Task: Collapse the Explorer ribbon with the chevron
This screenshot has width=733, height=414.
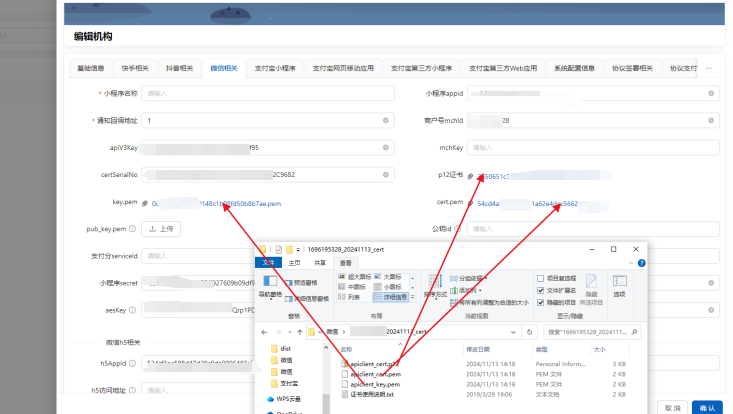Action: (x=631, y=263)
